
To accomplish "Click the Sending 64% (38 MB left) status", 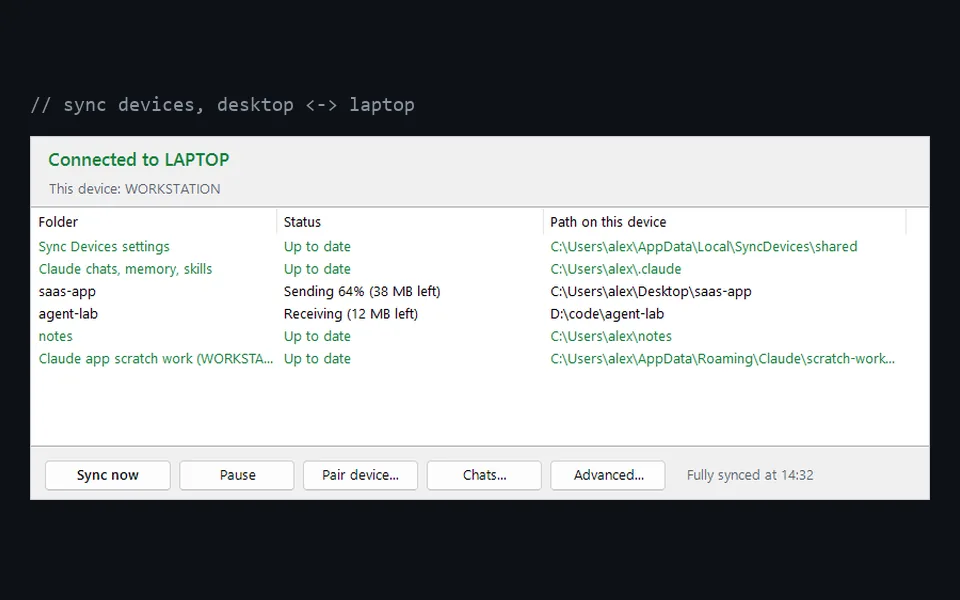I will [x=362, y=291].
